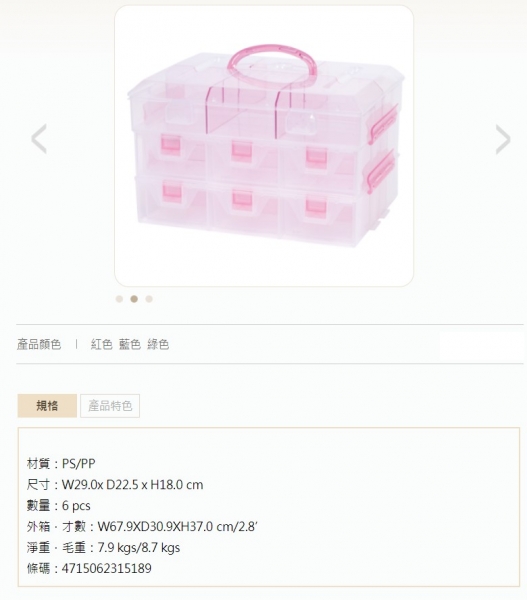527x600 pixels.
Task: Choose the 藍色 color option
Action: [x=130, y=344]
